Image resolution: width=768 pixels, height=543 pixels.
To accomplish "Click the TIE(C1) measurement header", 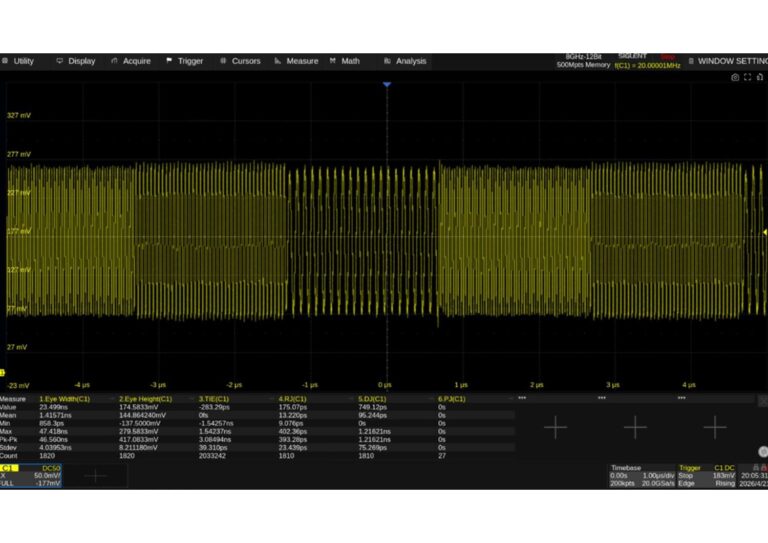I will pos(214,399).
